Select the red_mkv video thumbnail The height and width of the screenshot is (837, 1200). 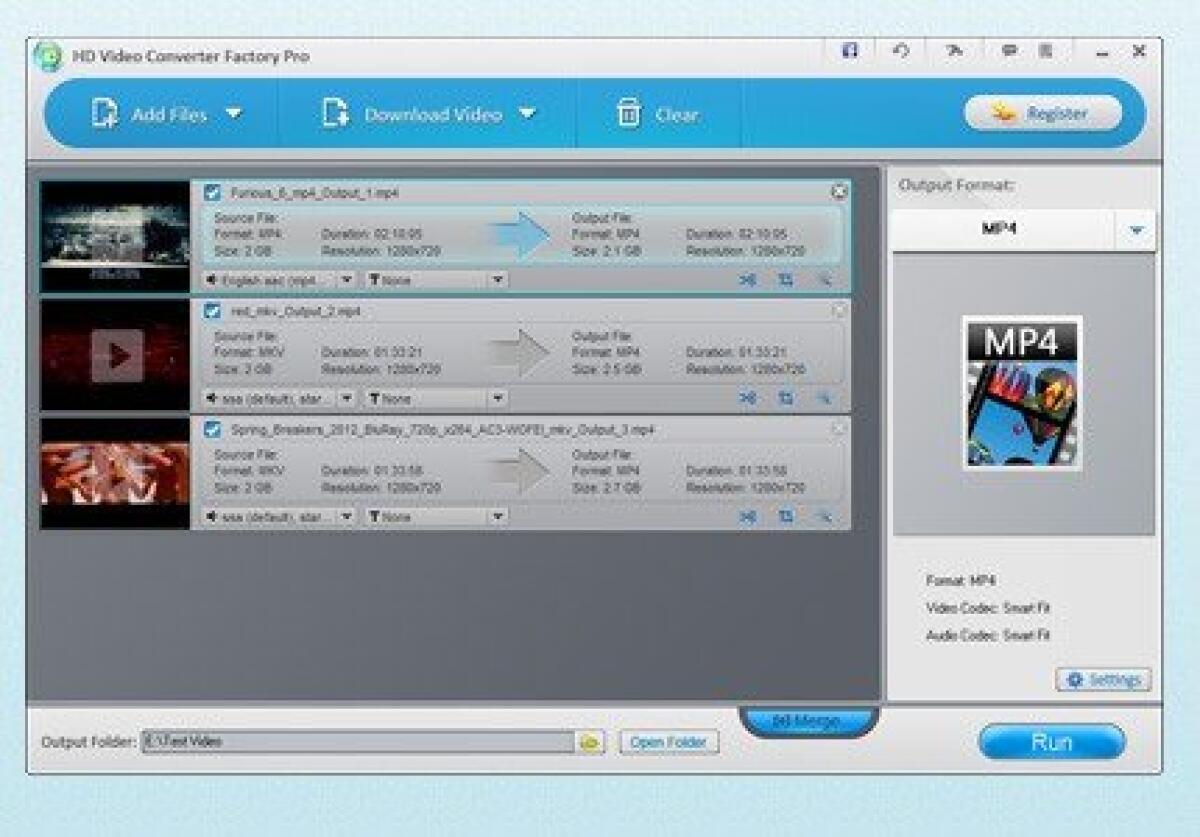115,354
